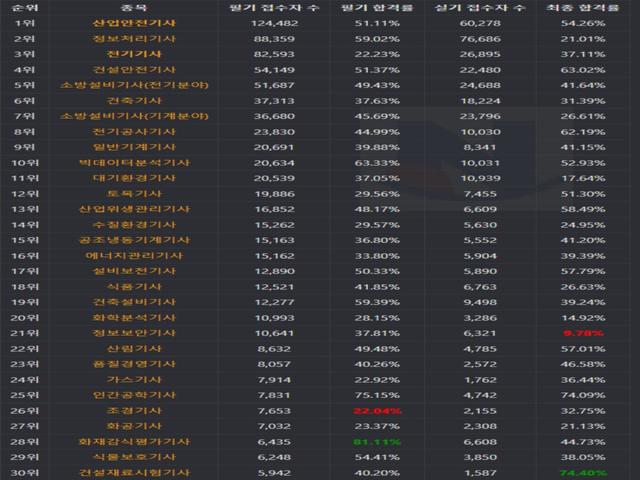Click 소방설비기사(전기분야) name cell
640x480 pixels.
point(134,85)
